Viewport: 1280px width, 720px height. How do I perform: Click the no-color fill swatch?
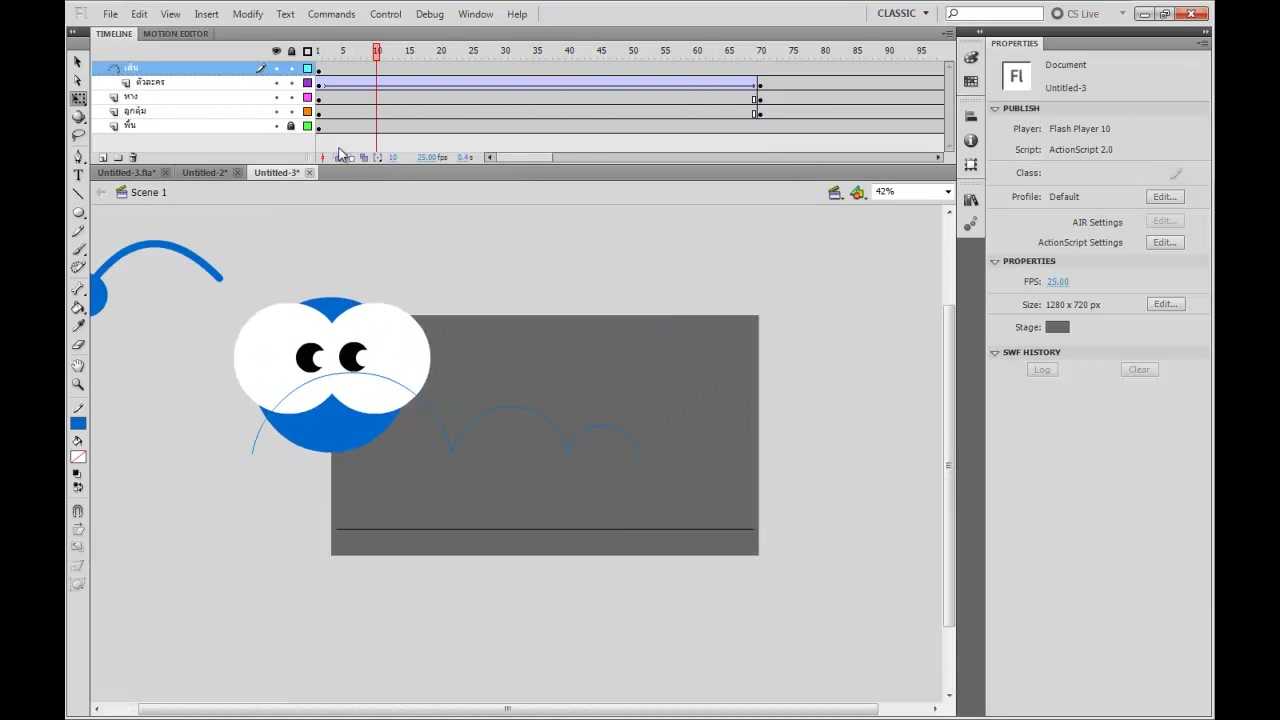[x=78, y=457]
